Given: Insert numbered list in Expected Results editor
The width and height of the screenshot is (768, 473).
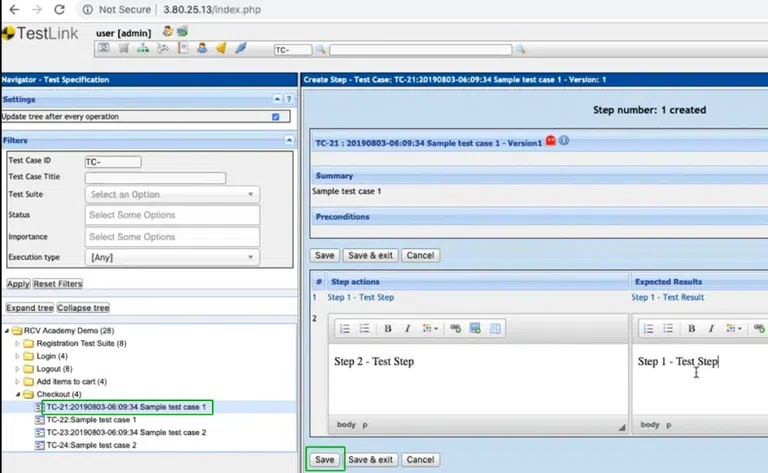Looking at the screenshot, I should click(648, 329).
